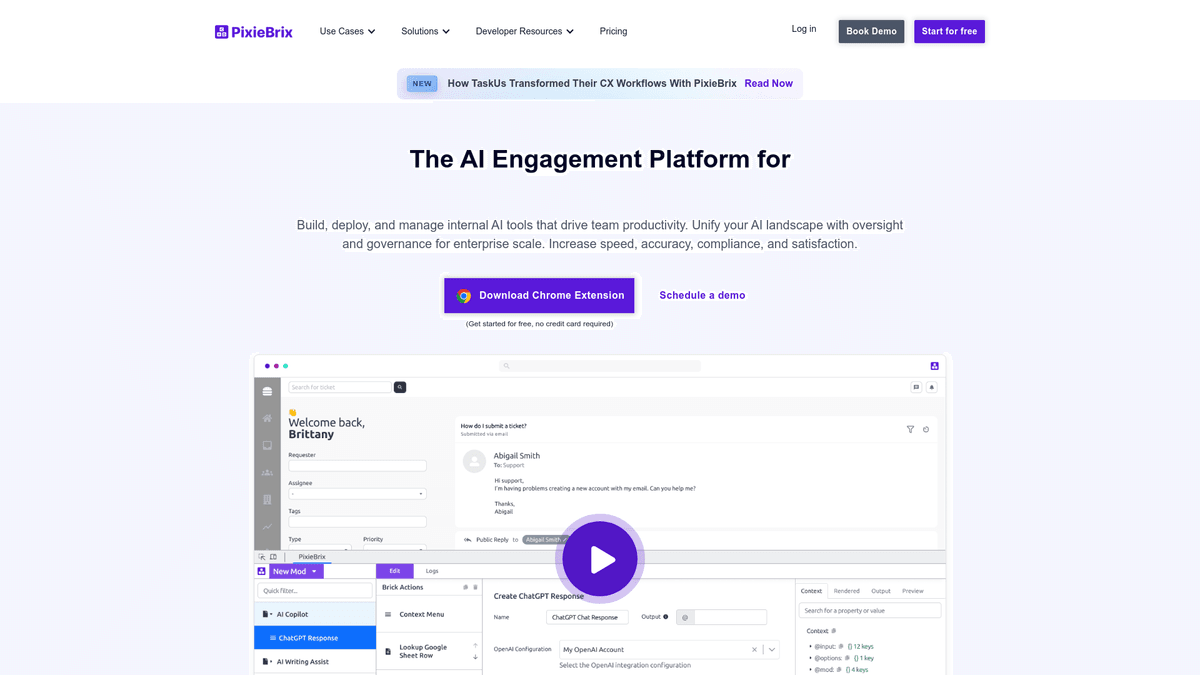Open the Use Cases dropdown menu
This screenshot has height=675, width=1200.
click(x=348, y=32)
